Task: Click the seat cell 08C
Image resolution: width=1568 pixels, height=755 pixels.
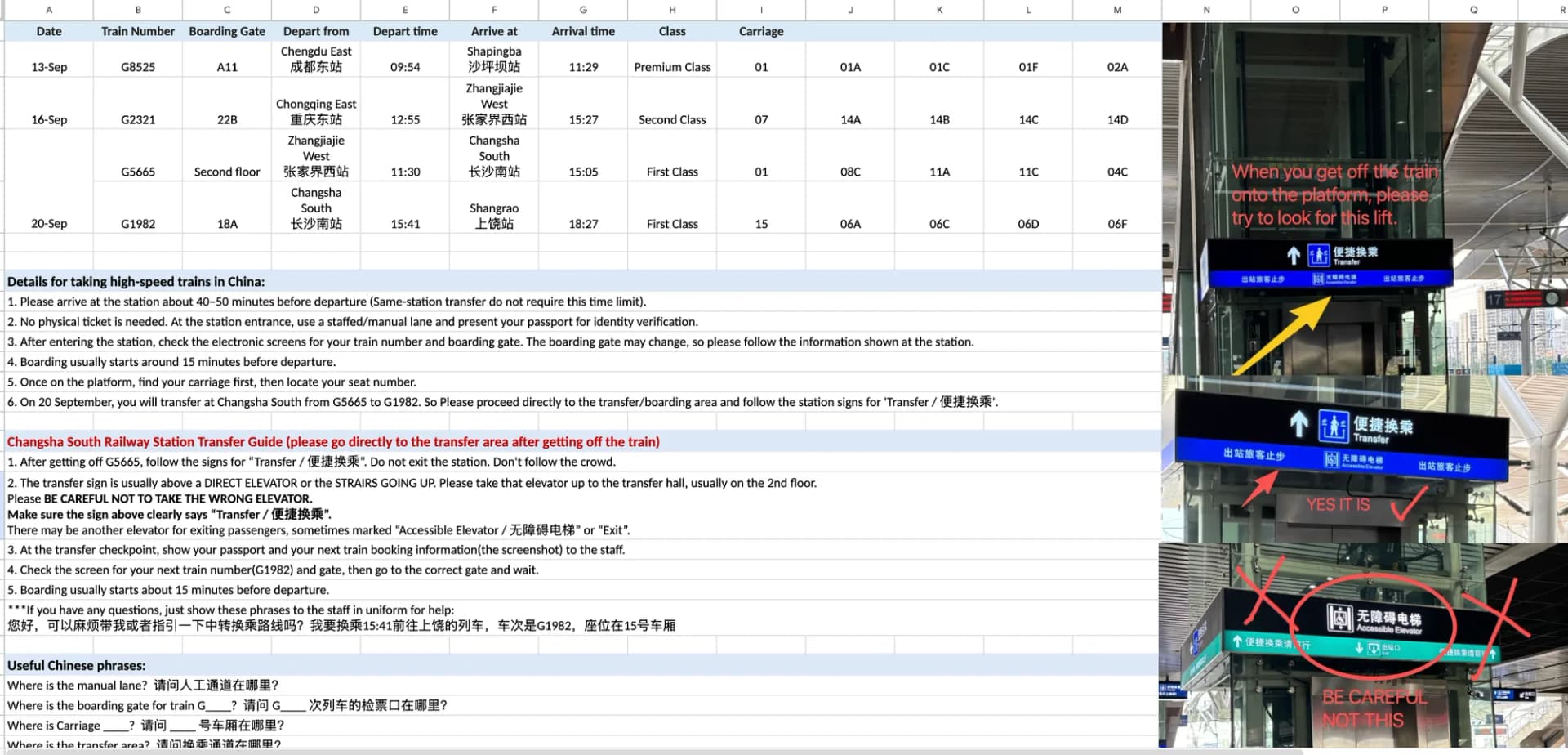Action: [850, 155]
